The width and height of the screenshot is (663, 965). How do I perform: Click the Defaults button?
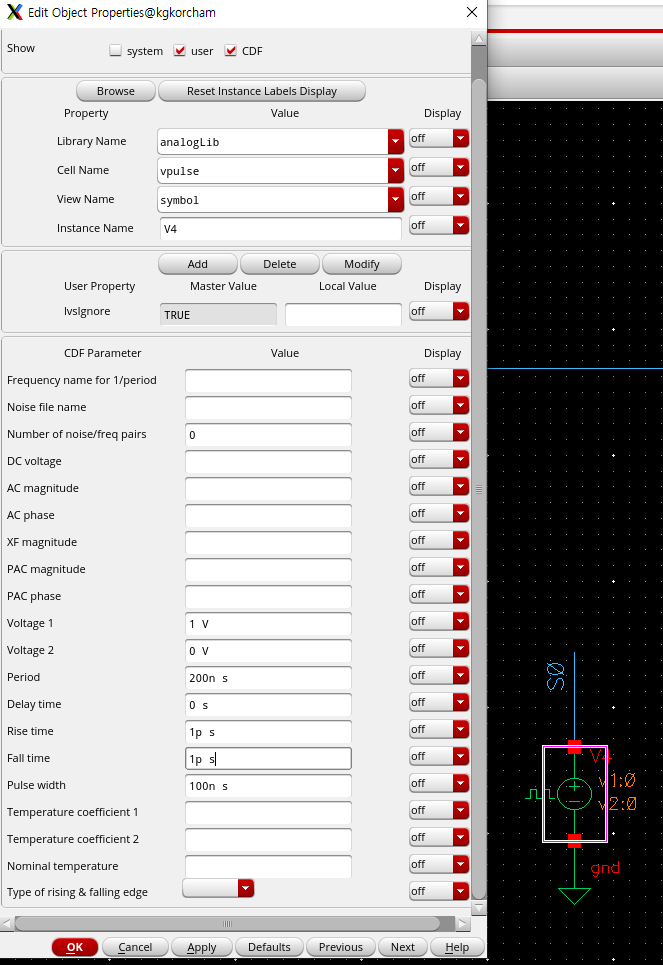tap(269, 947)
